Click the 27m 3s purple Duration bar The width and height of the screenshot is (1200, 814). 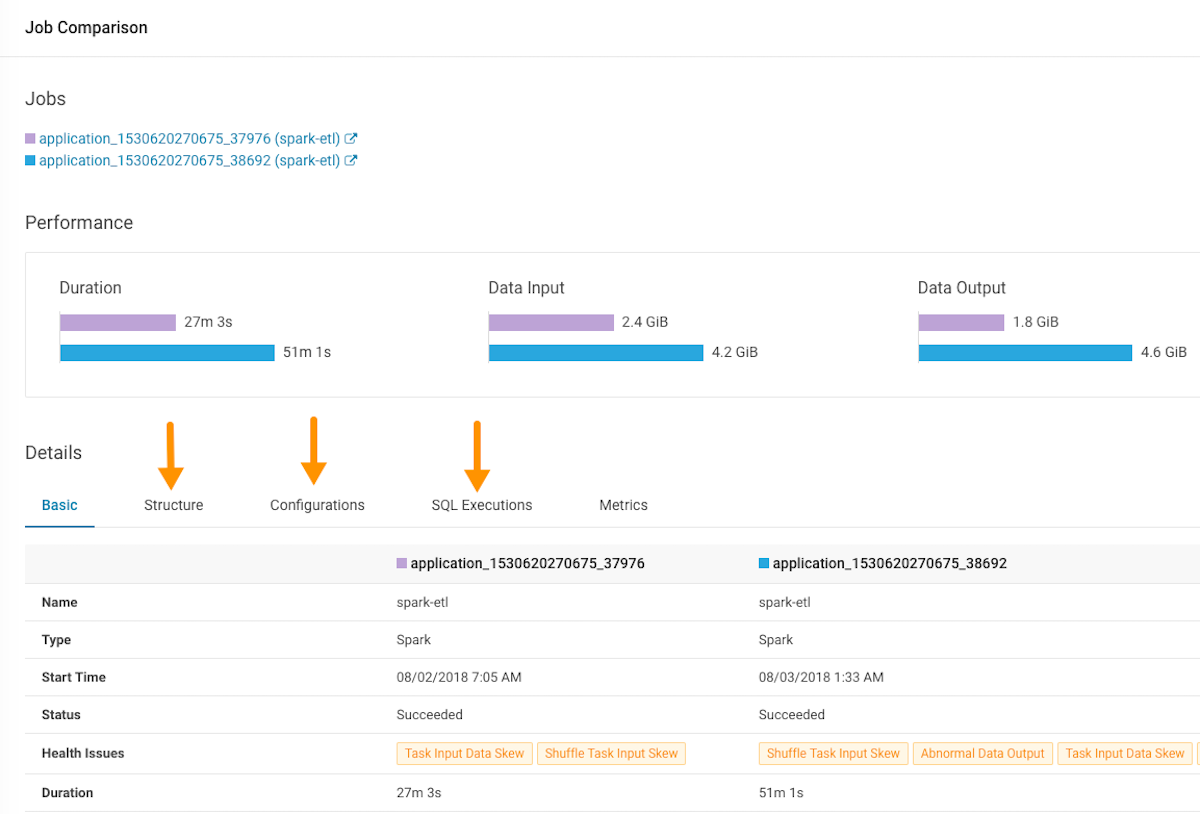coord(118,322)
